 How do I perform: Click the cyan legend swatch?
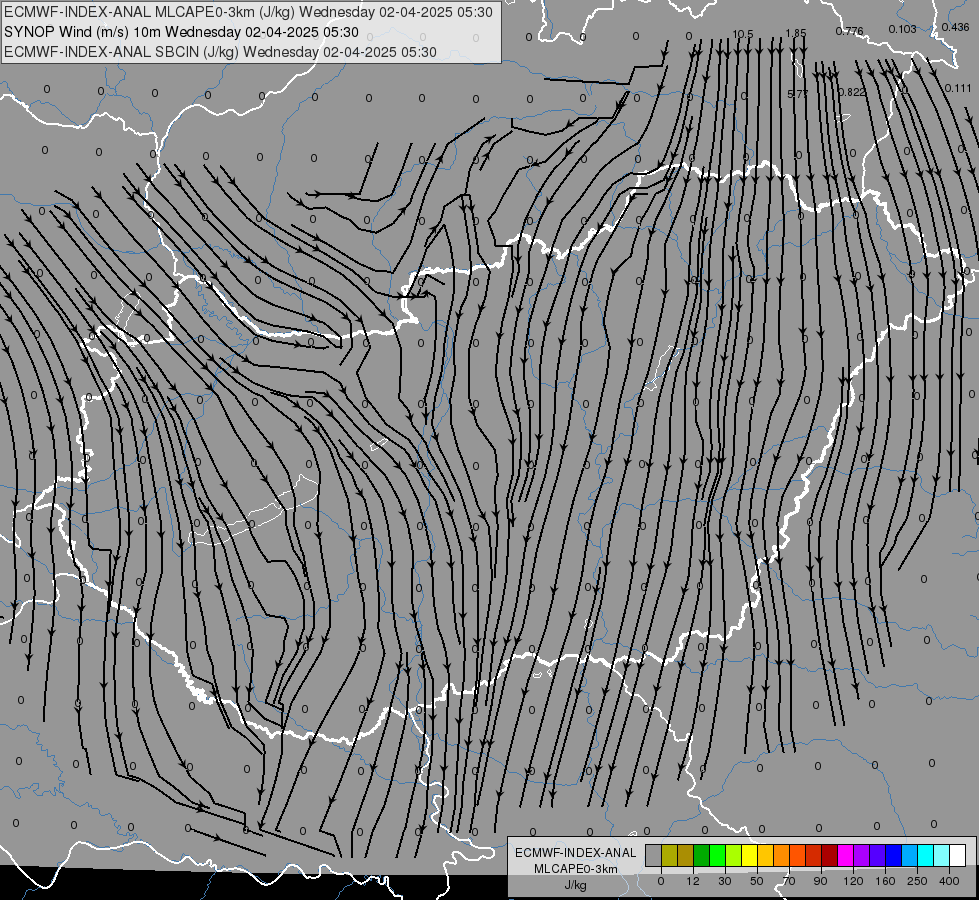tap(925, 855)
